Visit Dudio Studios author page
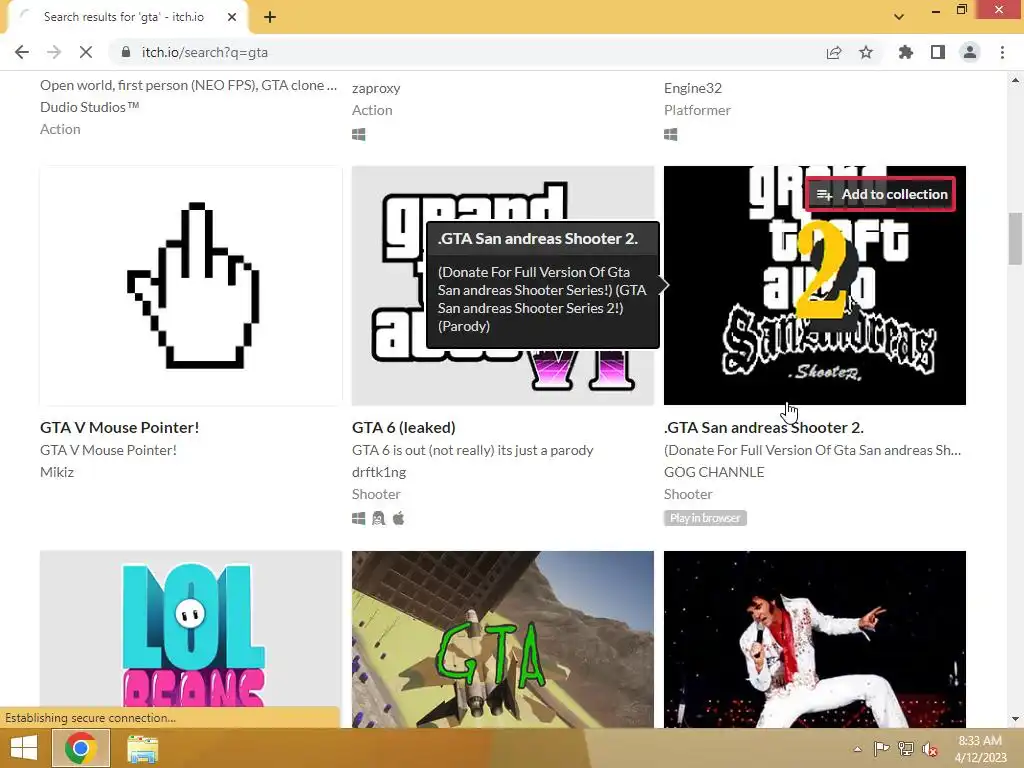 coord(89,106)
